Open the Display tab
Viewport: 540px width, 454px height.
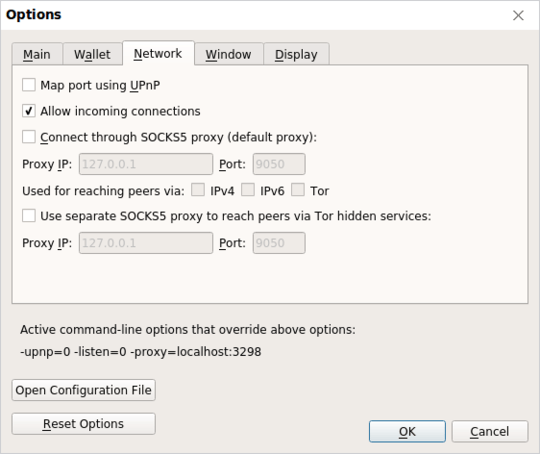(296, 54)
